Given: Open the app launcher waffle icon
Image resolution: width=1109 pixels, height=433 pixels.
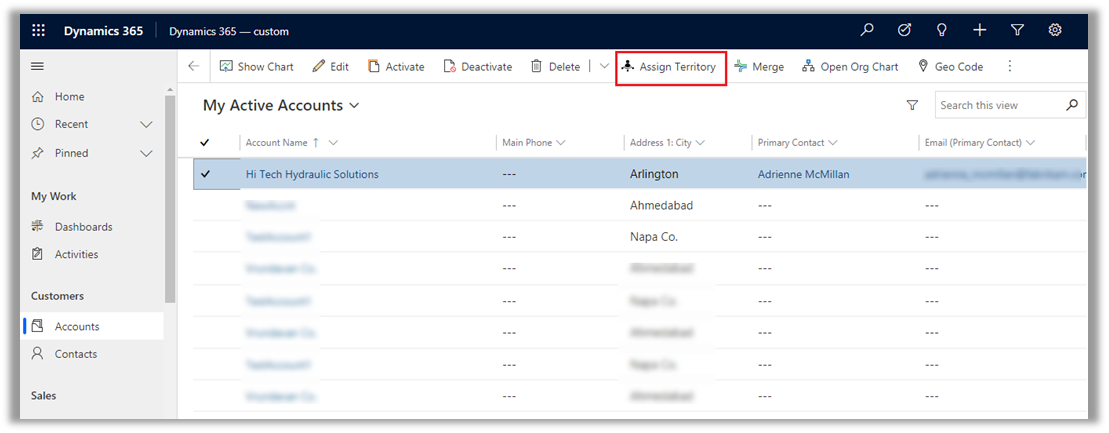Looking at the screenshot, I should pyautogui.click(x=39, y=31).
